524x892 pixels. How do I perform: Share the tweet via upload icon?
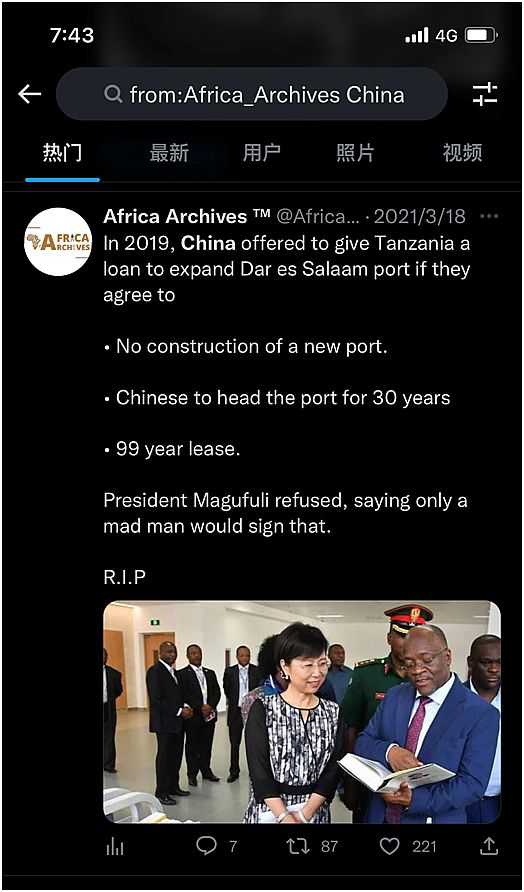click(x=489, y=846)
